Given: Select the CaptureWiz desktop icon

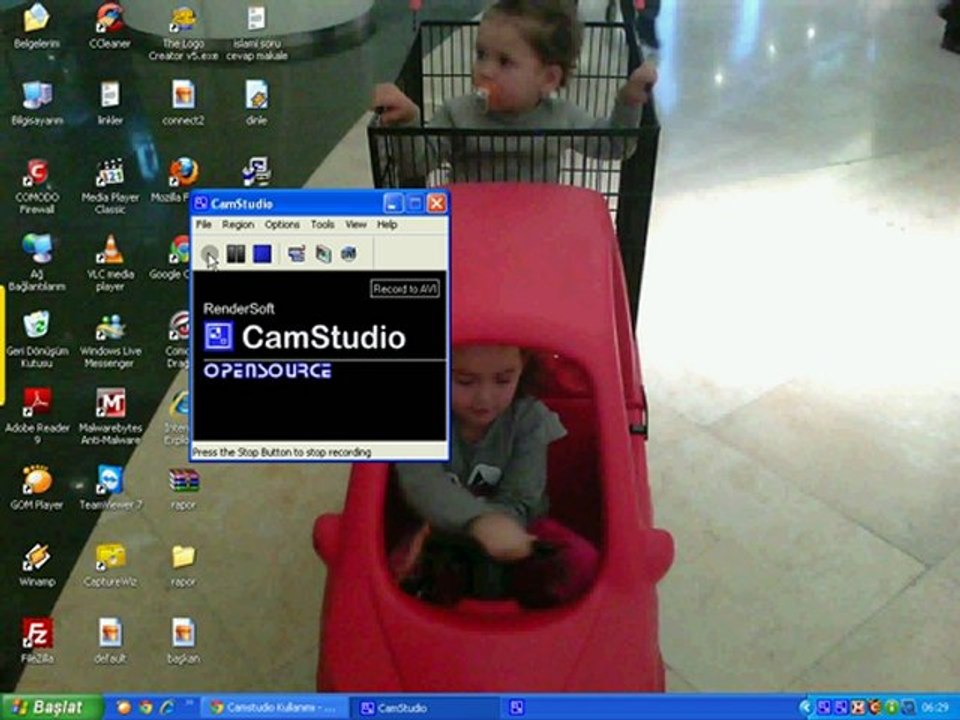Looking at the screenshot, I should pos(110,564).
